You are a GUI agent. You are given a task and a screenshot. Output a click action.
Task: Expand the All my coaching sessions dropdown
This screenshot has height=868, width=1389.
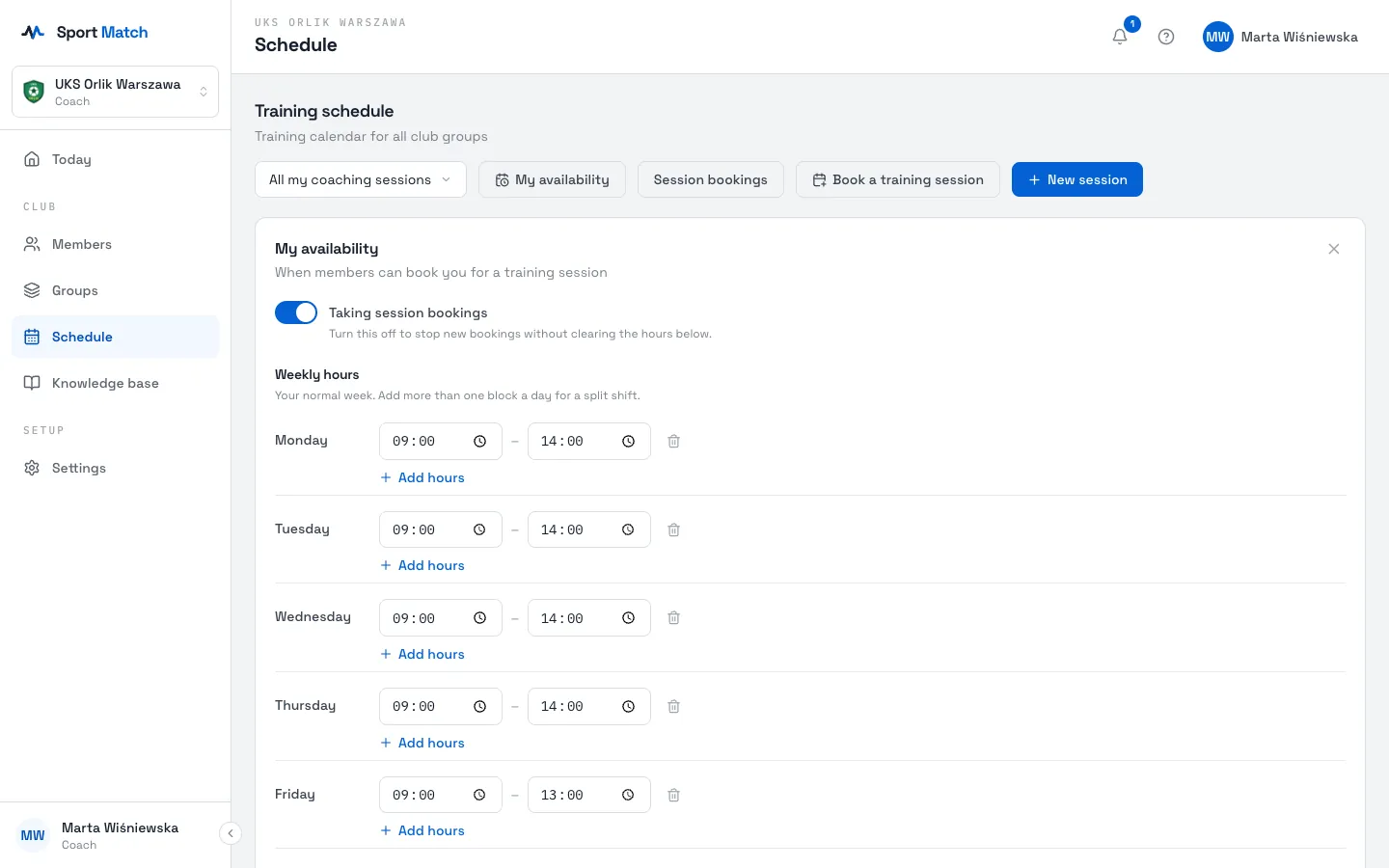click(361, 179)
